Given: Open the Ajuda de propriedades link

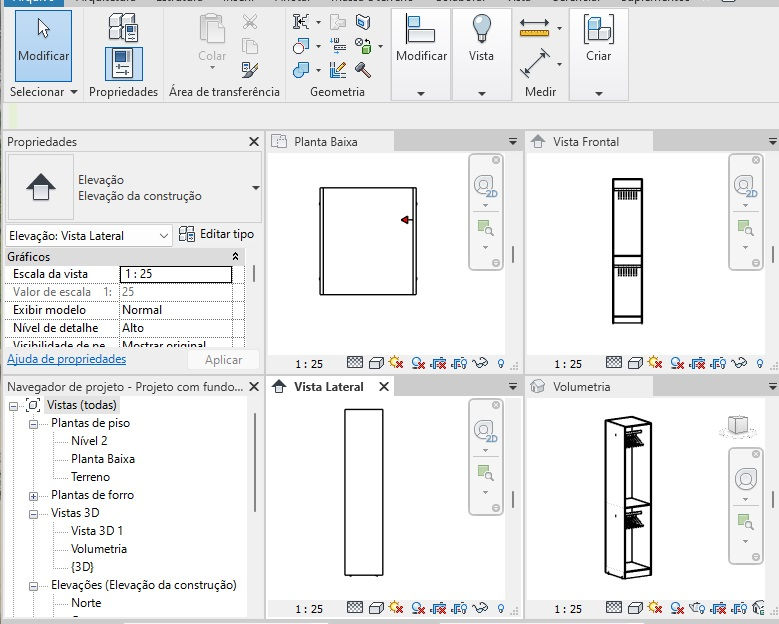Looking at the screenshot, I should (67, 359).
